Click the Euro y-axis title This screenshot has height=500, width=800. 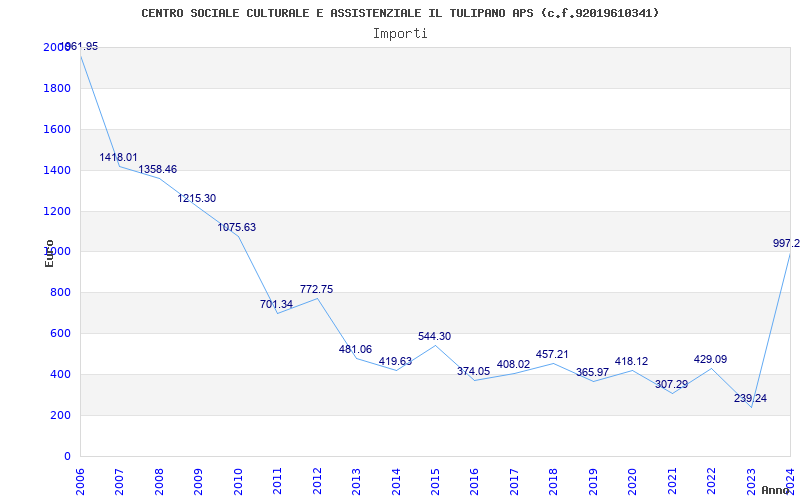(x=49, y=254)
